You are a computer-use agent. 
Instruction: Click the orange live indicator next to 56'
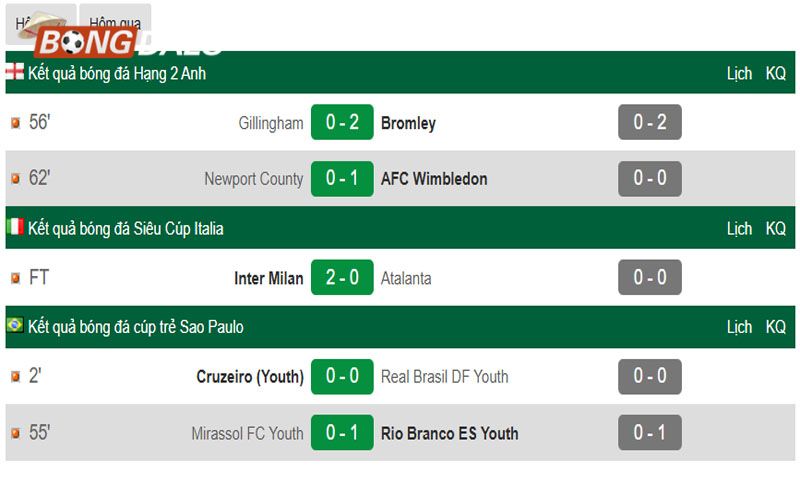tap(16, 123)
